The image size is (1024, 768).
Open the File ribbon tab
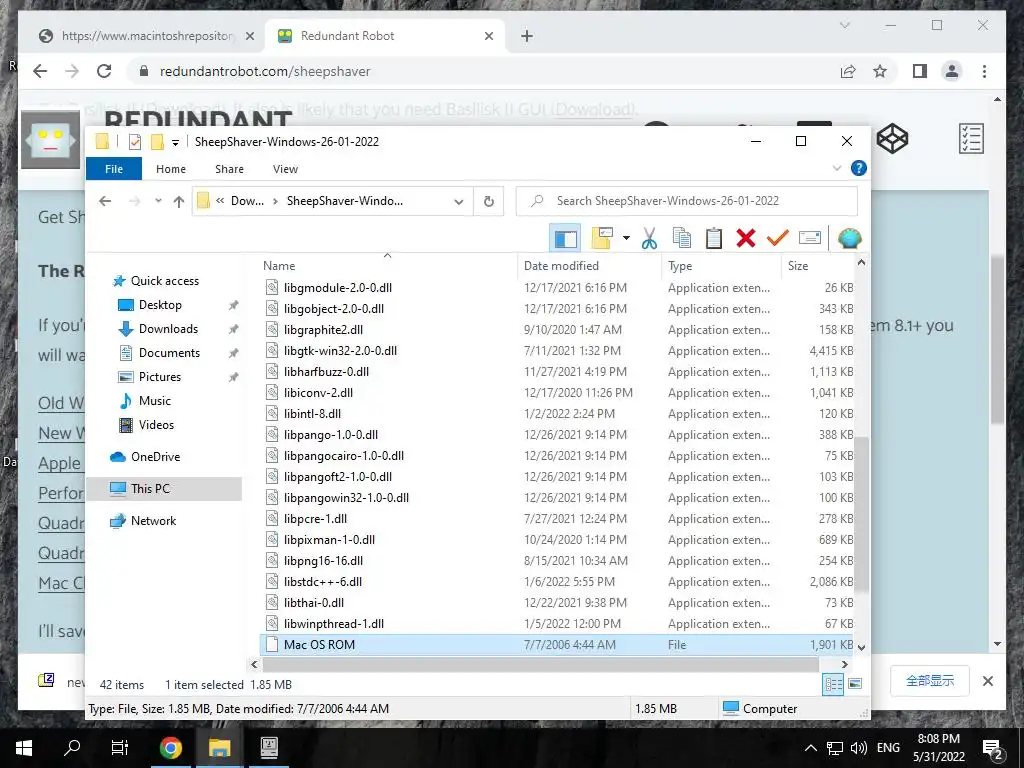(114, 168)
